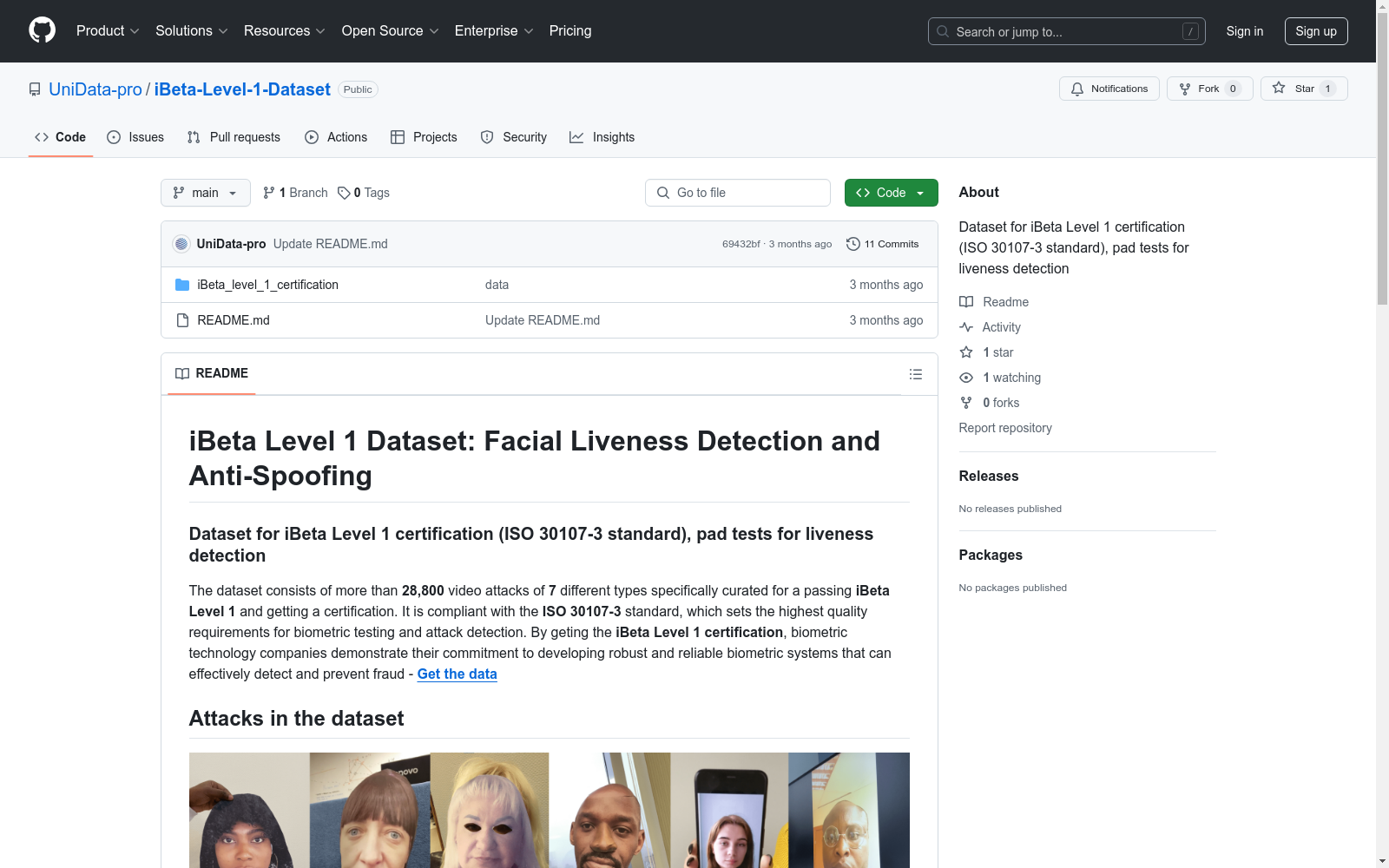Click the iBeta_level_1_certification folder icon
The height and width of the screenshot is (868, 1389).
click(x=182, y=285)
